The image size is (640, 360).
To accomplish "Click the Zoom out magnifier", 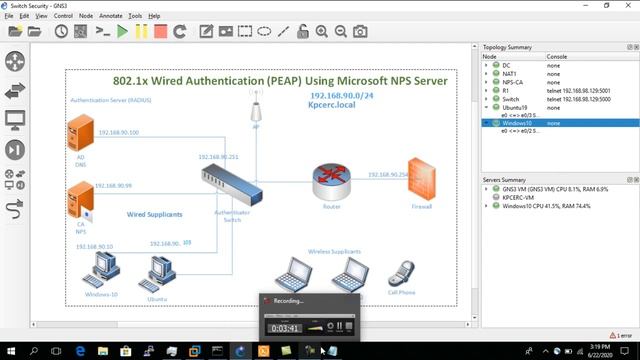I will (341, 31).
